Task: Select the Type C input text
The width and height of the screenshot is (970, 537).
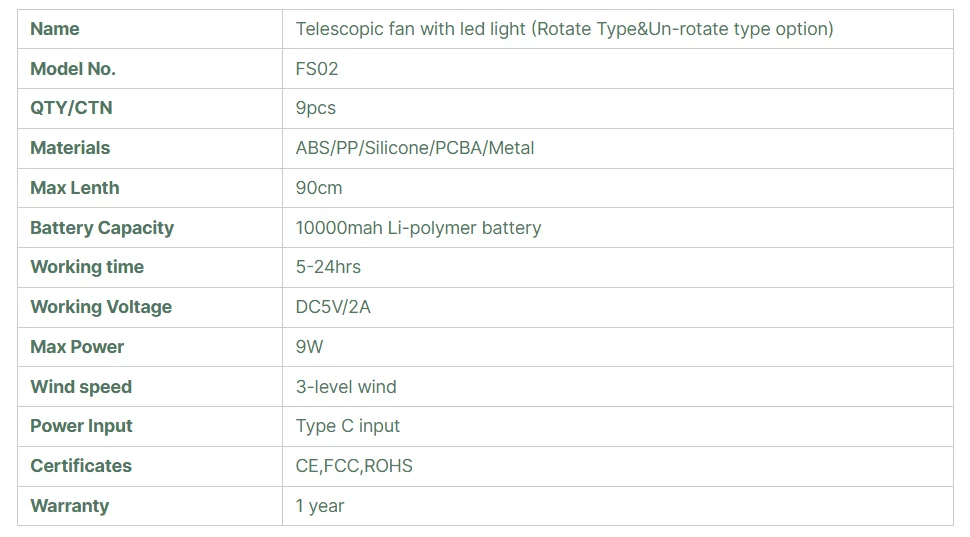Action: point(348,426)
